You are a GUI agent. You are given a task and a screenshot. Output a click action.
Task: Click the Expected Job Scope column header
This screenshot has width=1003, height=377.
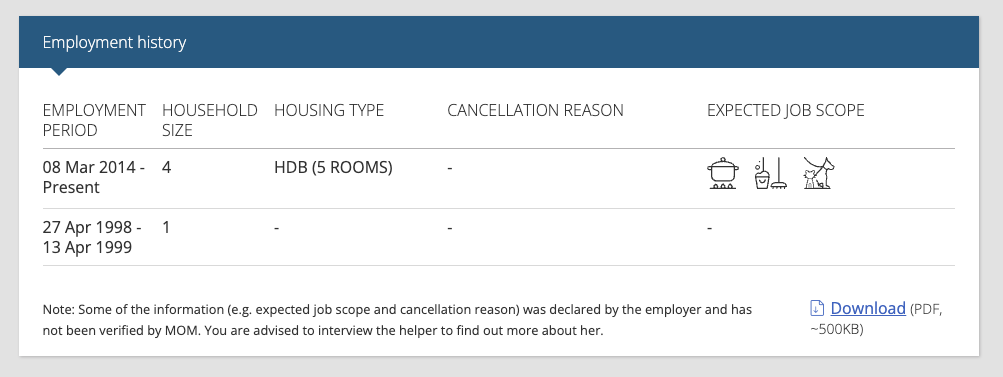[786, 110]
